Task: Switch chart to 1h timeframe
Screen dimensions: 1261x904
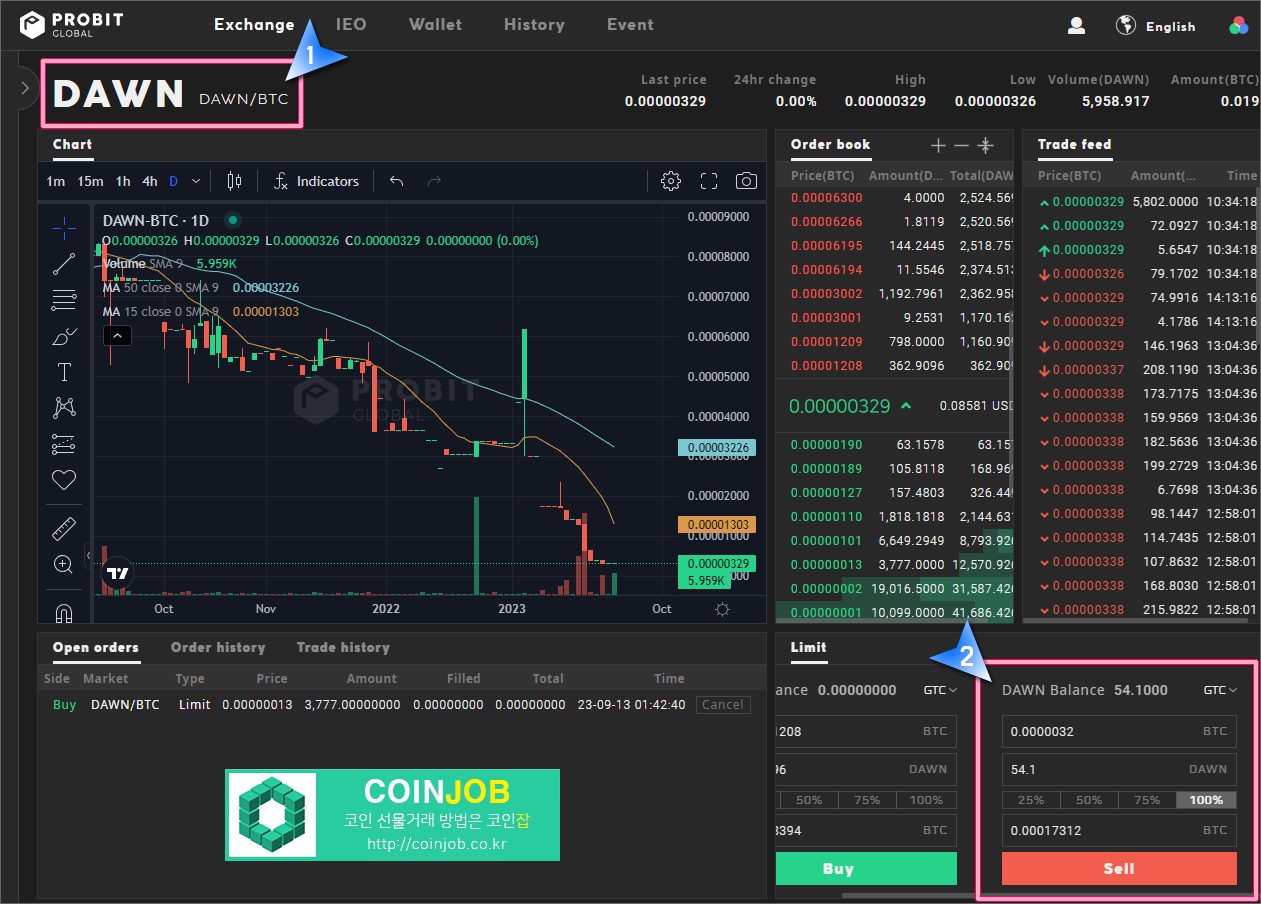Action: click(123, 181)
